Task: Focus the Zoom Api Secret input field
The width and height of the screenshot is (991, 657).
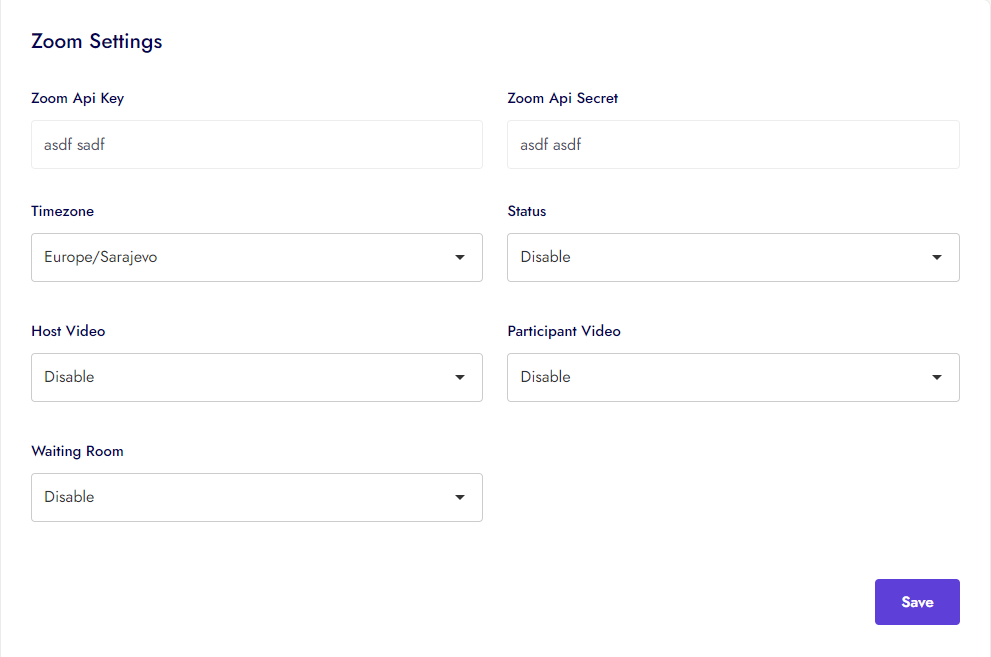Action: (x=733, y=145)
